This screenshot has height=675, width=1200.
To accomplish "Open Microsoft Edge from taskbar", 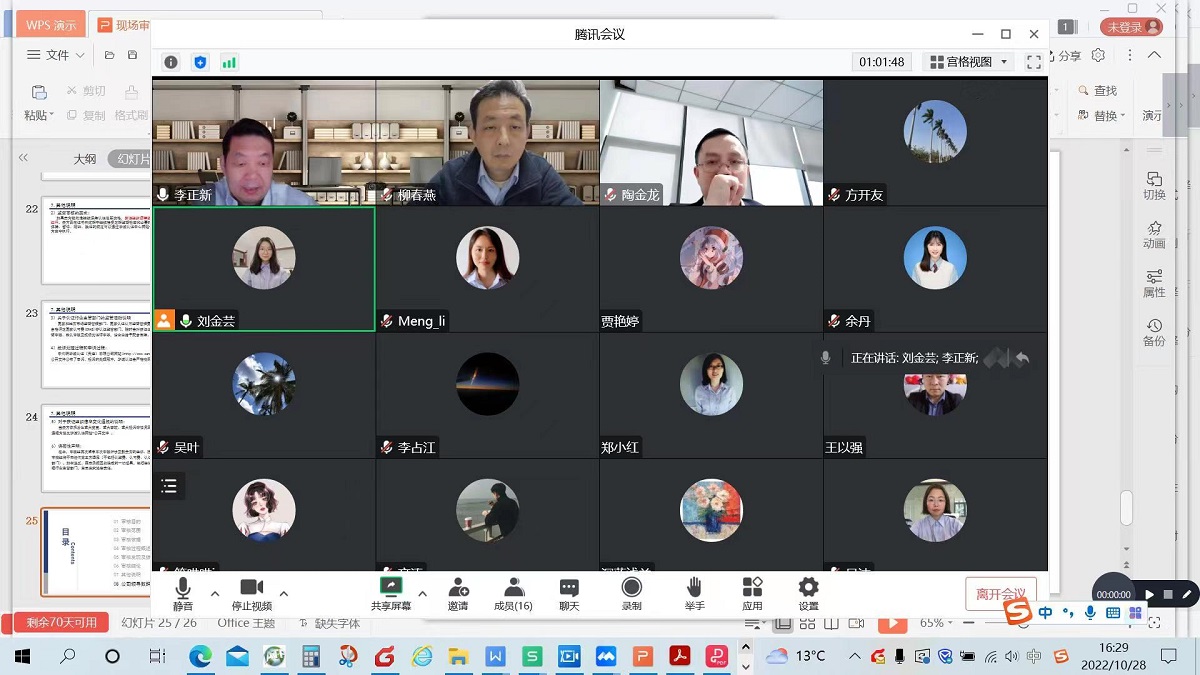I will click(x=201, y=656).
